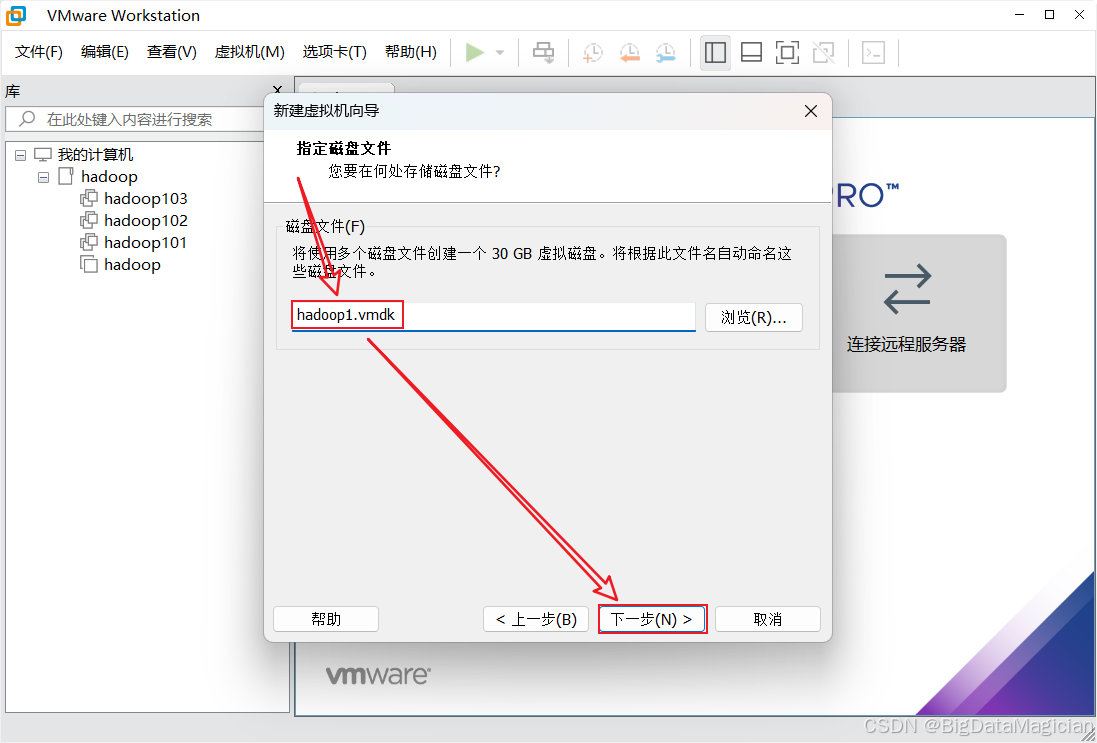Viewport: 1097px width, 743px height.
Task: Click the green Power On play icon
Action: (475, 52)
